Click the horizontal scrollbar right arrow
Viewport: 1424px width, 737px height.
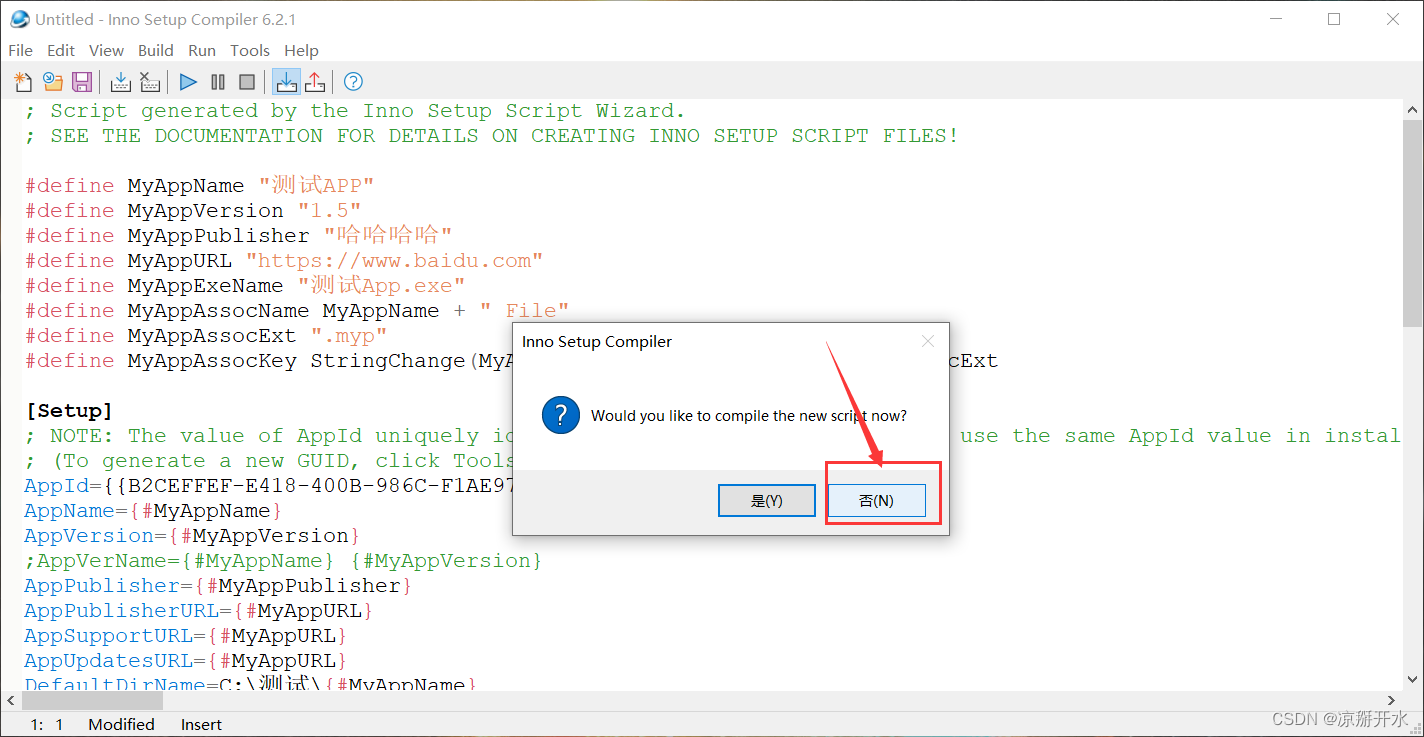pos(1392,700)
